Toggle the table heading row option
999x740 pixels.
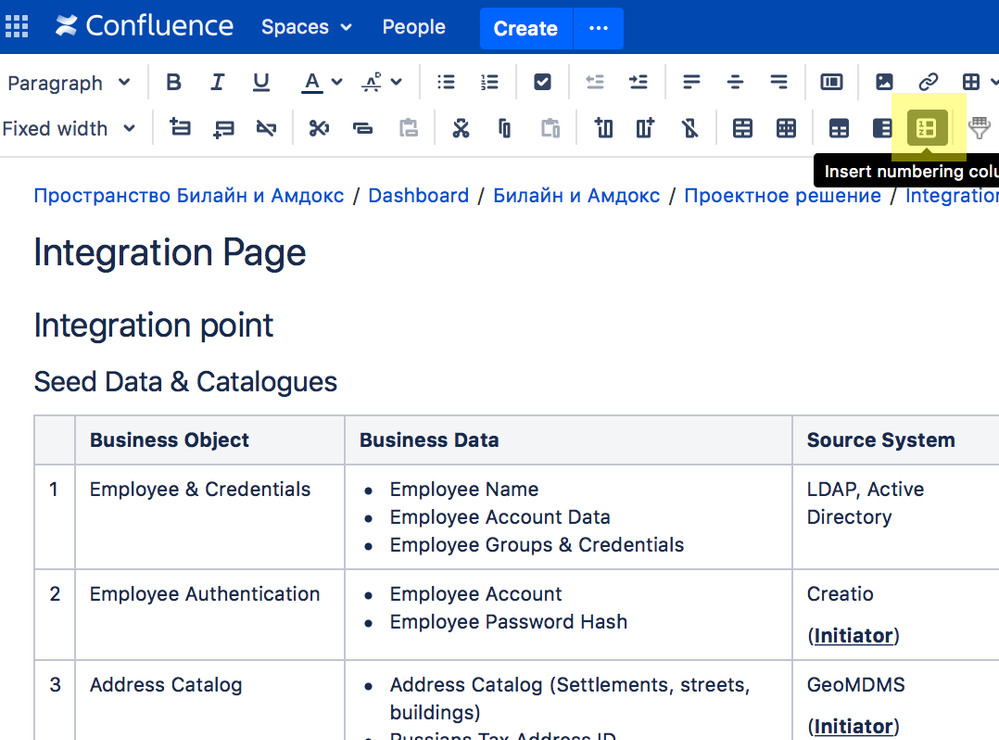(x=839, y=128)
